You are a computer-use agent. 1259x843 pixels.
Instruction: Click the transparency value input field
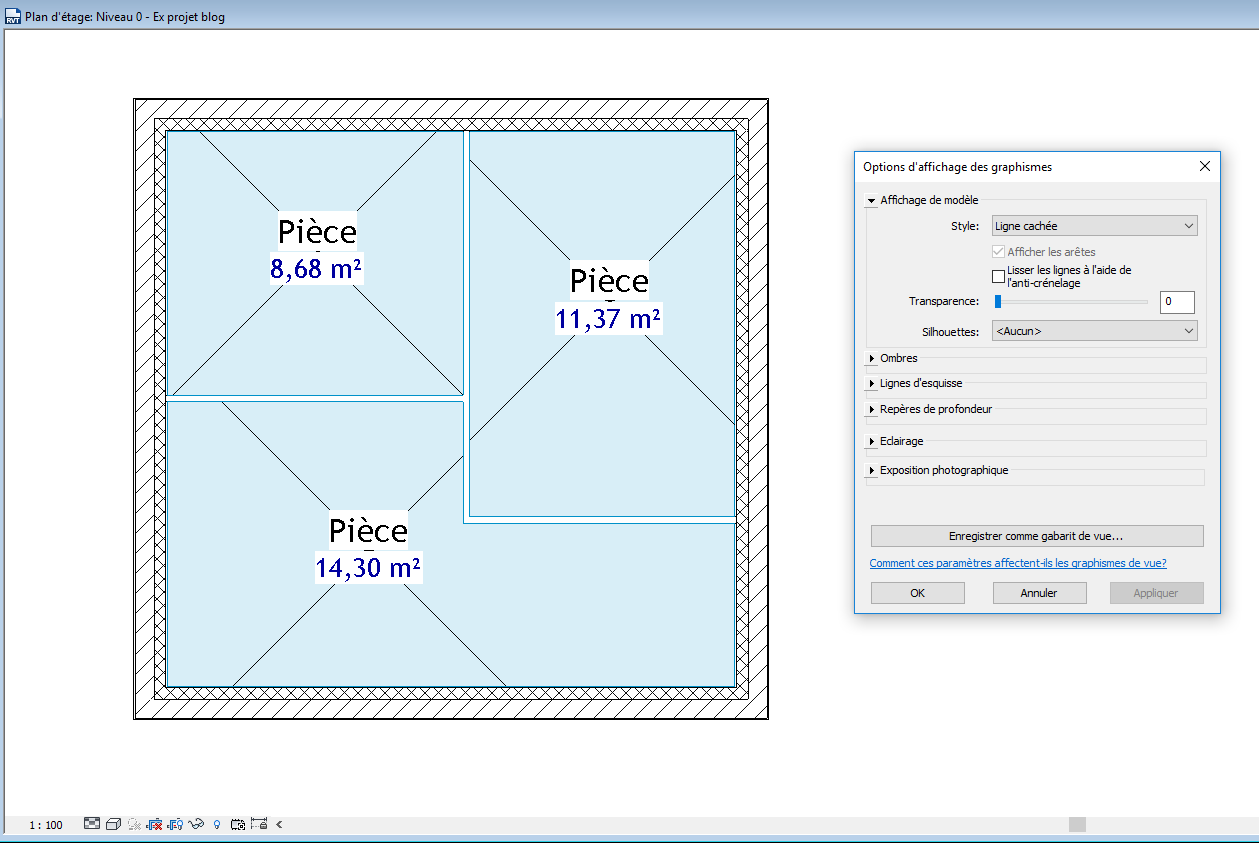1177,301
